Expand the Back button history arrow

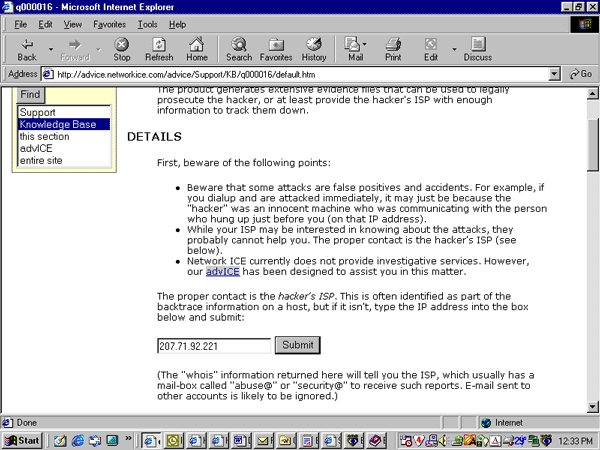click(x=49, y=46)
